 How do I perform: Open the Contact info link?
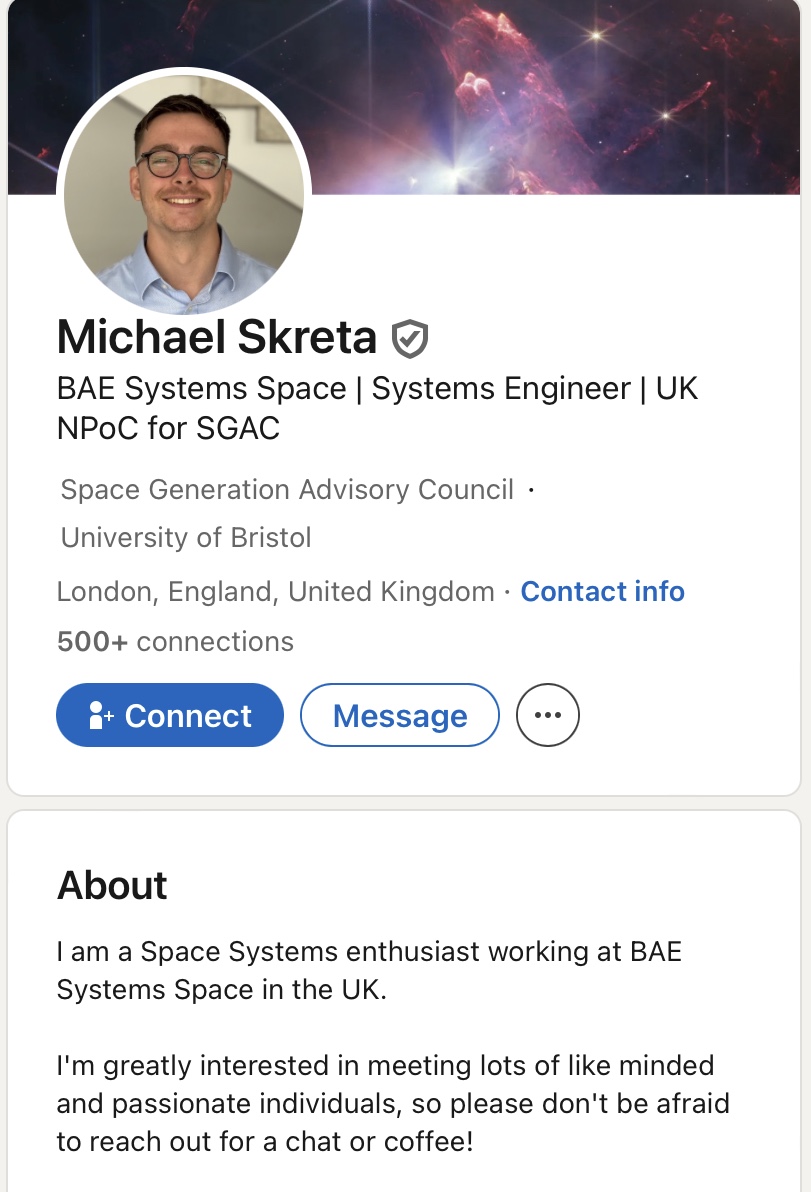(602, 591)
